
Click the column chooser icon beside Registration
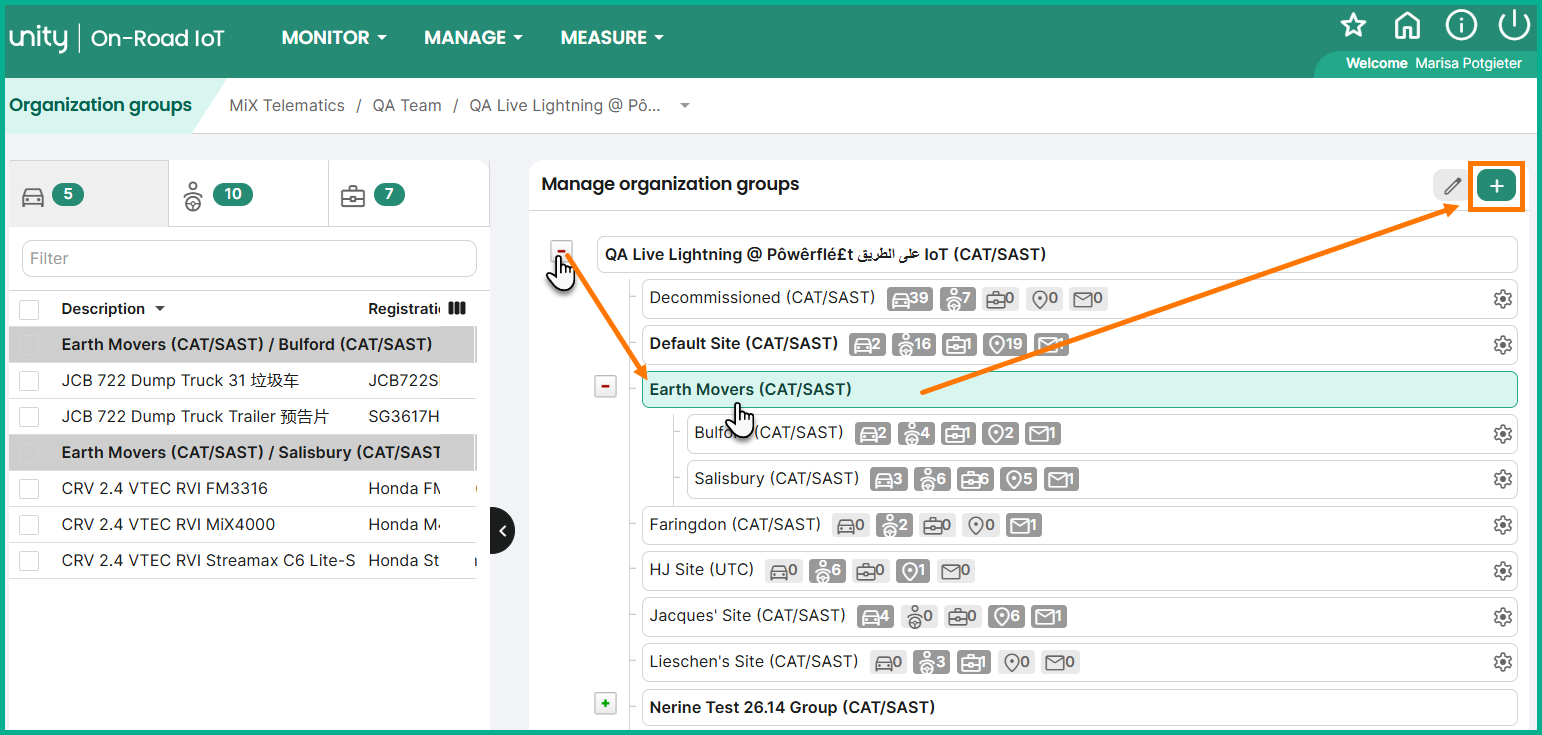coord(457,308)
